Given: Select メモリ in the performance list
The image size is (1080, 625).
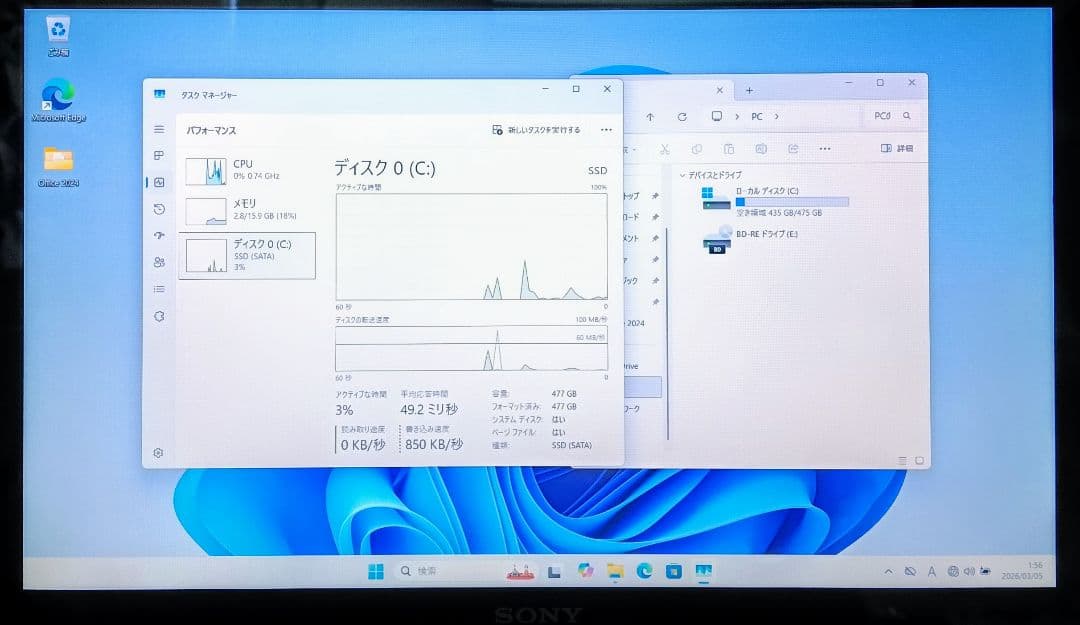Looking at the screenshot, I should coord(246,208).
